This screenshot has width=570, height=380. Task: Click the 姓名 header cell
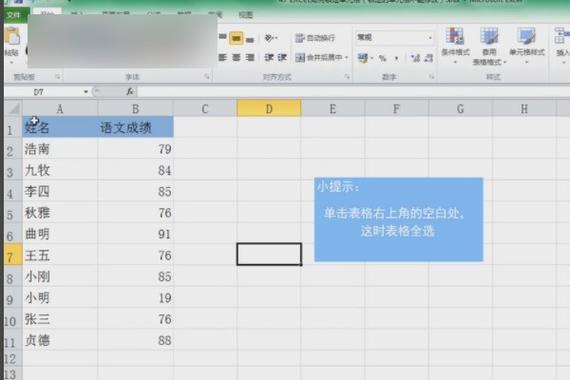click(60, 127)
